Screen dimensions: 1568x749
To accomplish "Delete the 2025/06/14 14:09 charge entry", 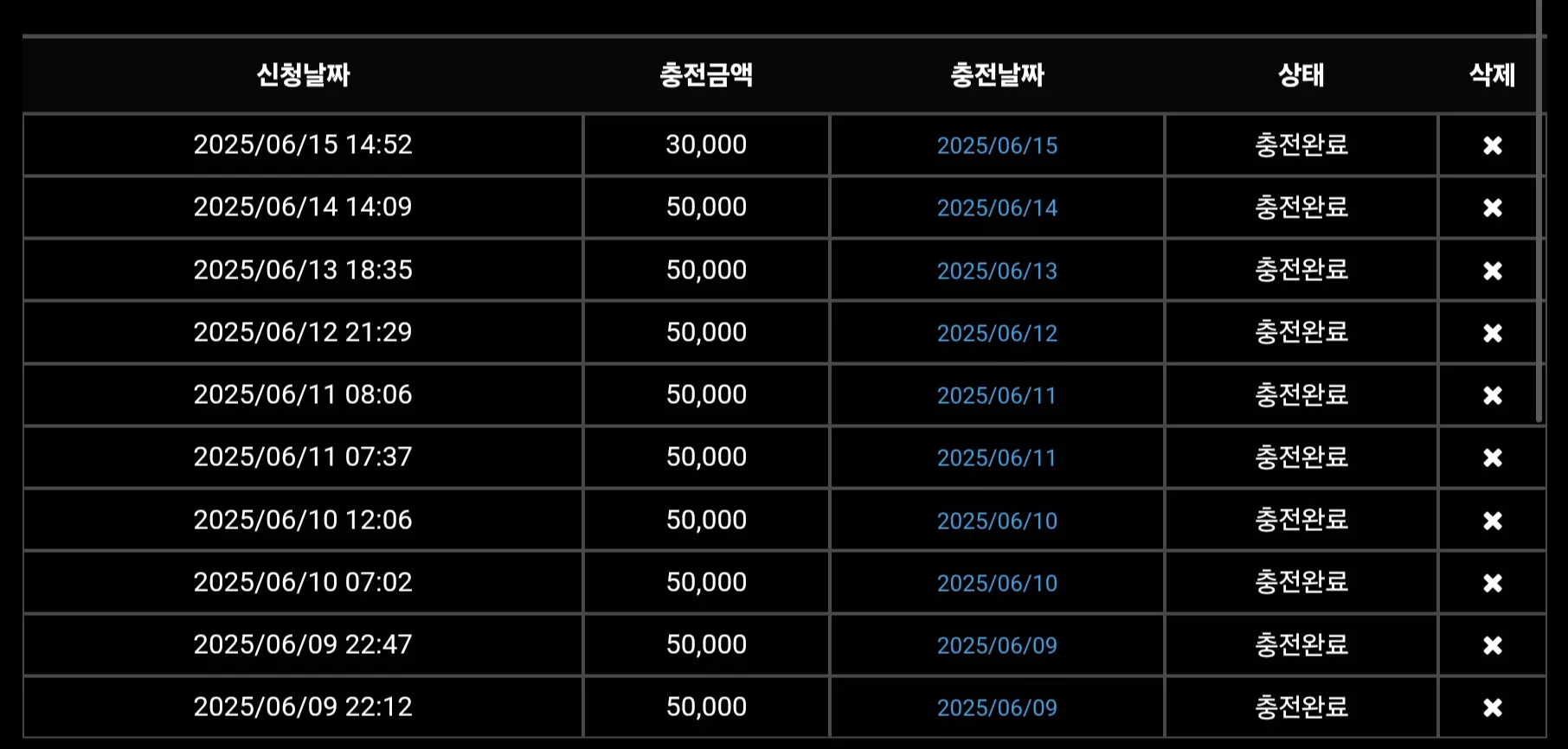I will (x=1492, y=208).
